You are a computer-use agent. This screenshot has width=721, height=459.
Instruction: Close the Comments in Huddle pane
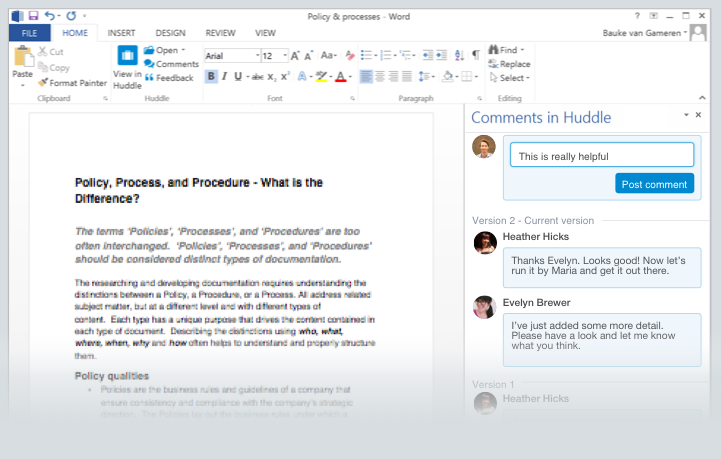698,115
